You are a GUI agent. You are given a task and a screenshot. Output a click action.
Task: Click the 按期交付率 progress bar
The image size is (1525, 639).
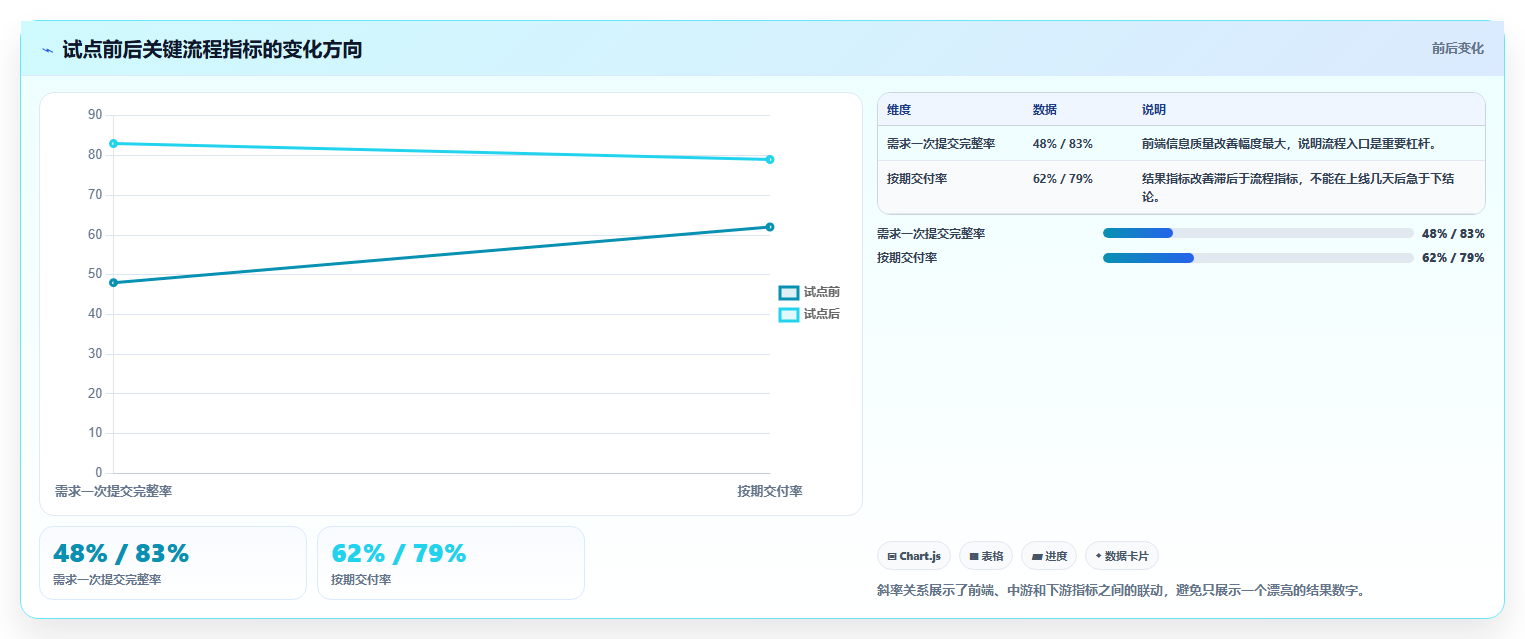(1258, 258)
